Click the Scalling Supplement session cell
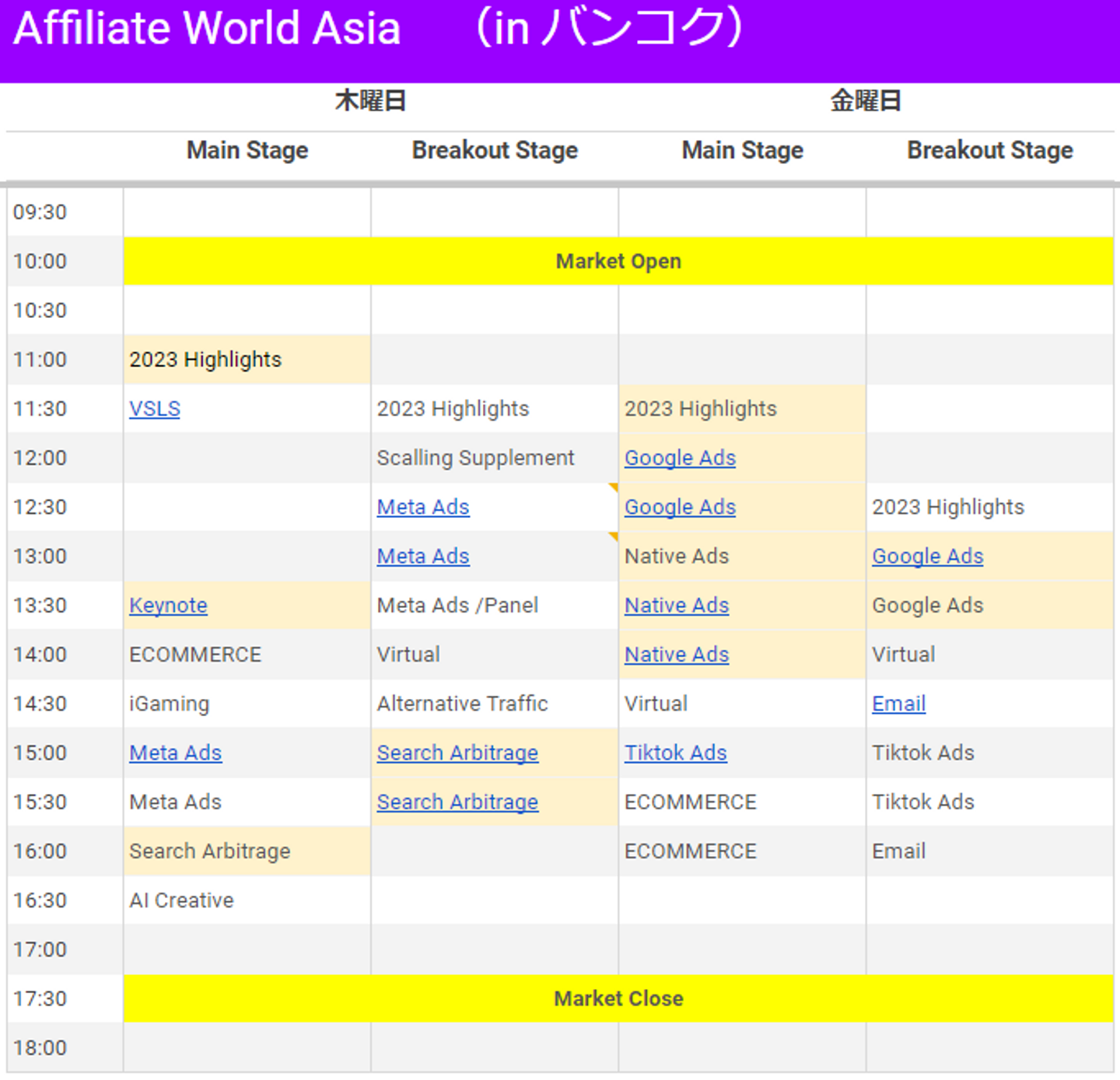1120x1080 pixels. [x=475, y=458]
